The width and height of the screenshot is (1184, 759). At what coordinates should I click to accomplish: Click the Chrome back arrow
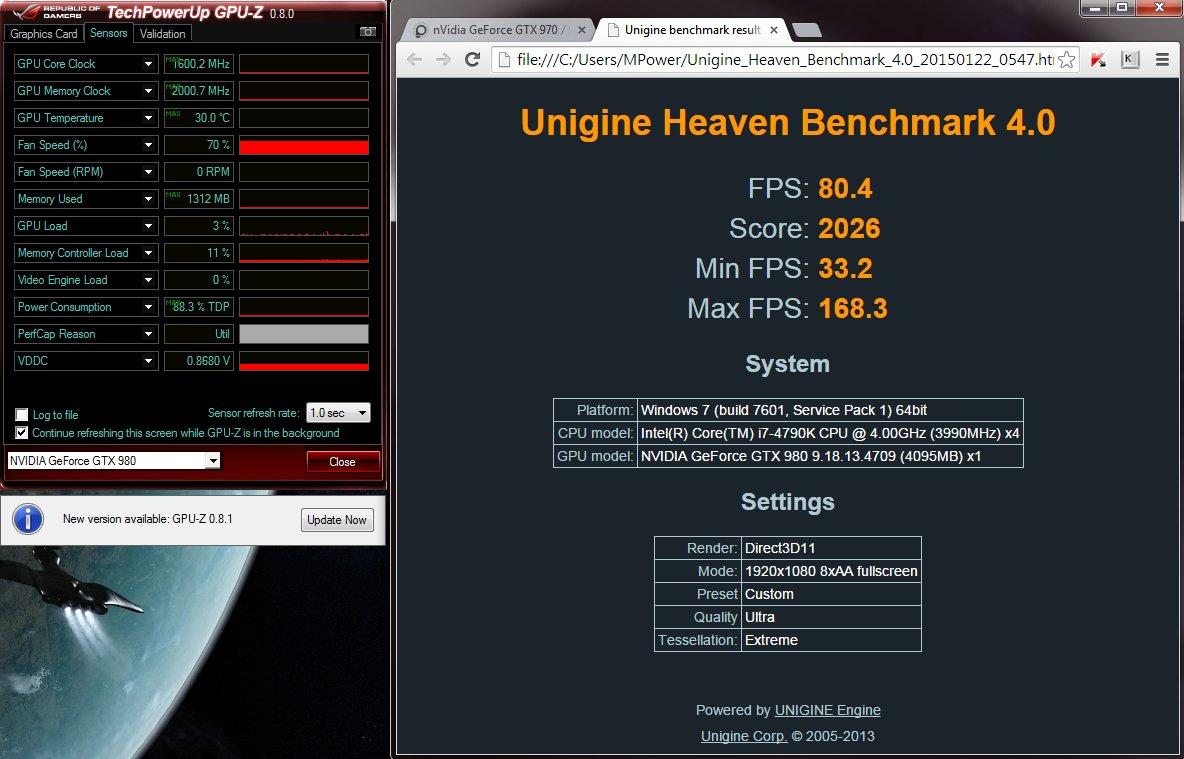click(x=415, y=60)
